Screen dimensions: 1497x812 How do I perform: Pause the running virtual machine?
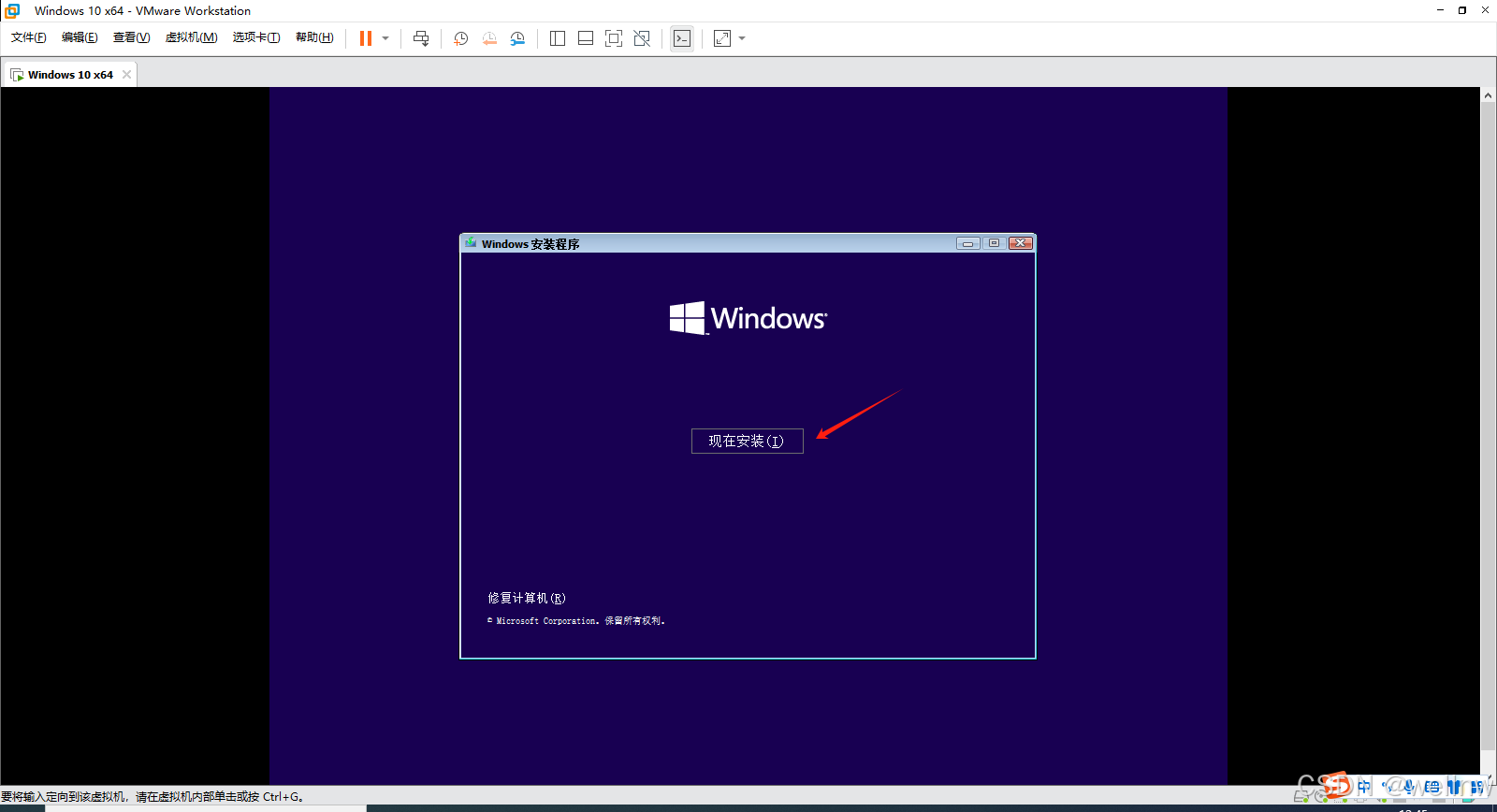tap(366, 38)
